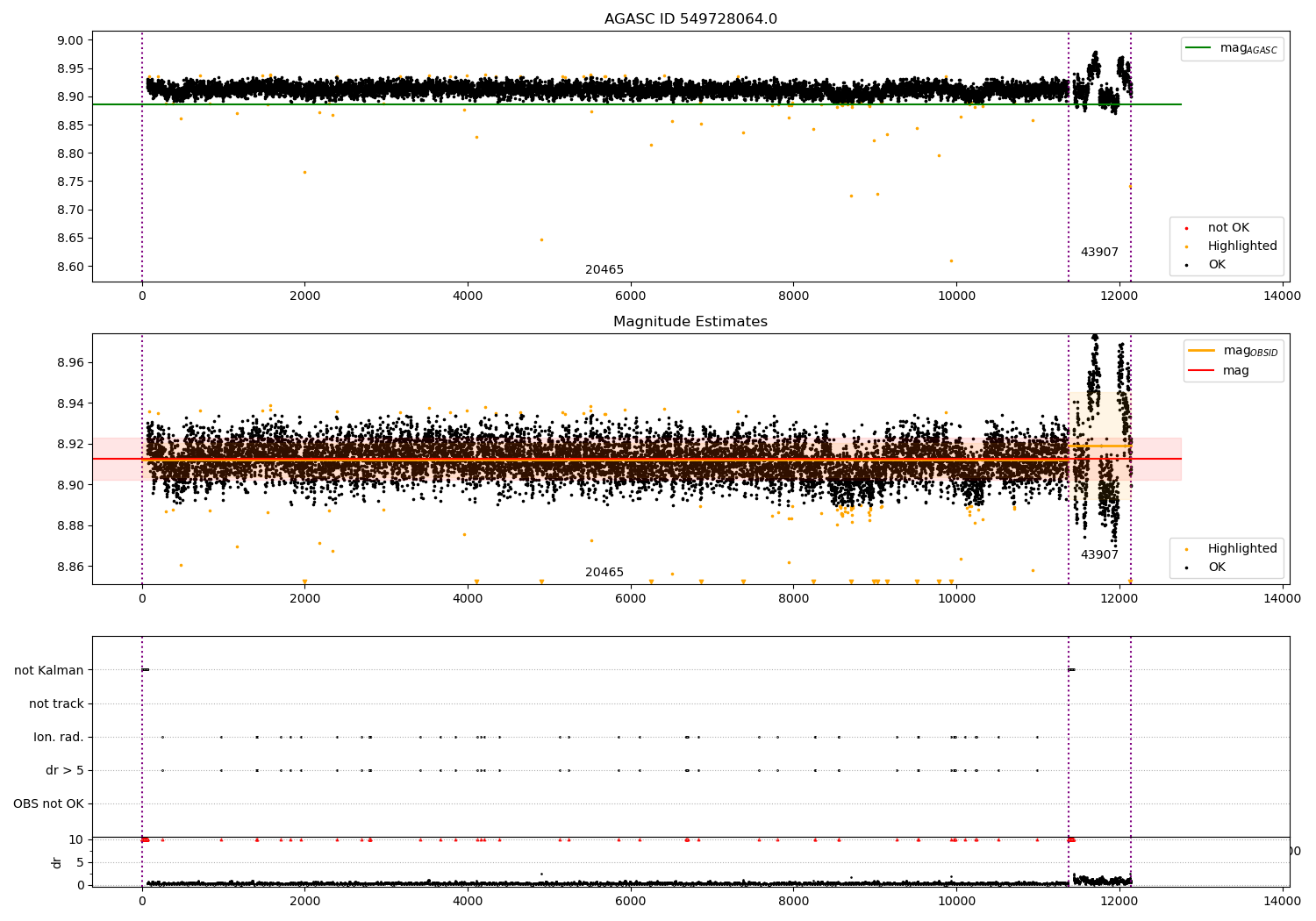The height and width of the screenshot is (921, 1316).
Task: Click '14000' x-tick under the top plot
Action: tap(1282, 296)
